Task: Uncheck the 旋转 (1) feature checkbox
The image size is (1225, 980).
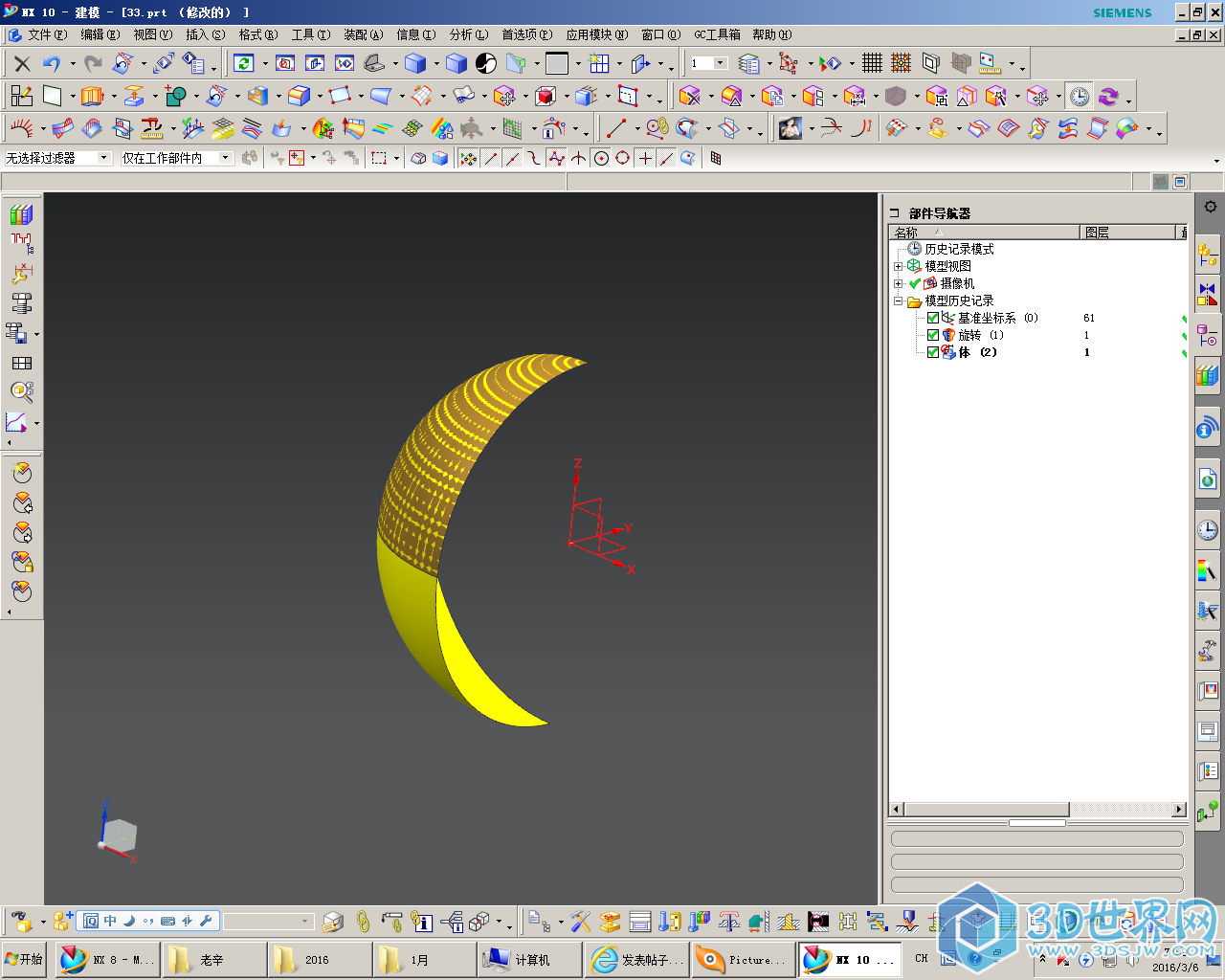Action: coord(933,335)
